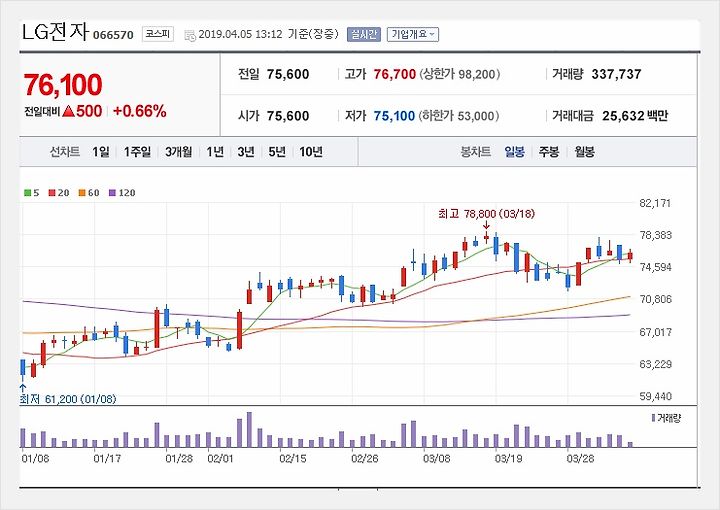Image resolution: width=720 pixels, height=510 pixels.
Task: Select the 1주일 line chart tab
Action: 137,152
